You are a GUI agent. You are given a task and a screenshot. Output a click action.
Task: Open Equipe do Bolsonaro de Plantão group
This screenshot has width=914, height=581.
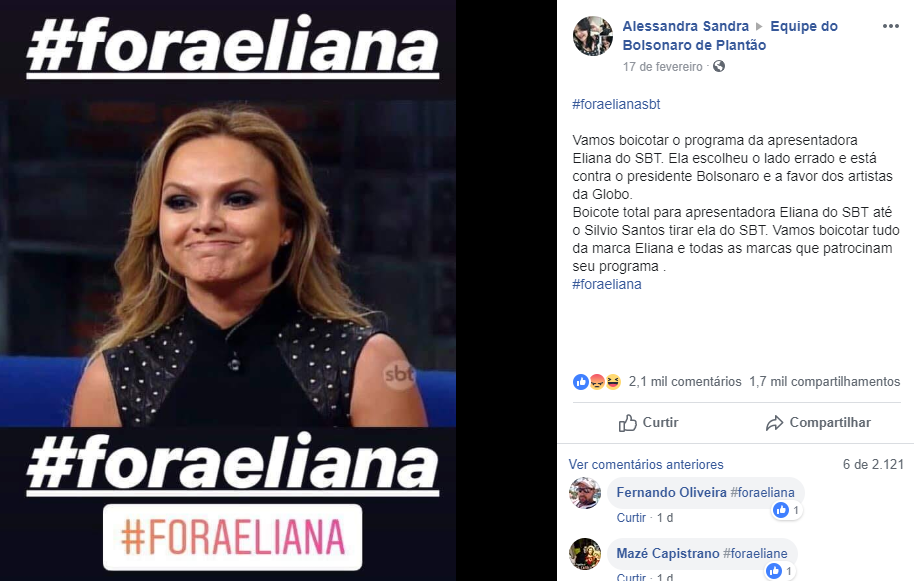[x=730, y=36]
